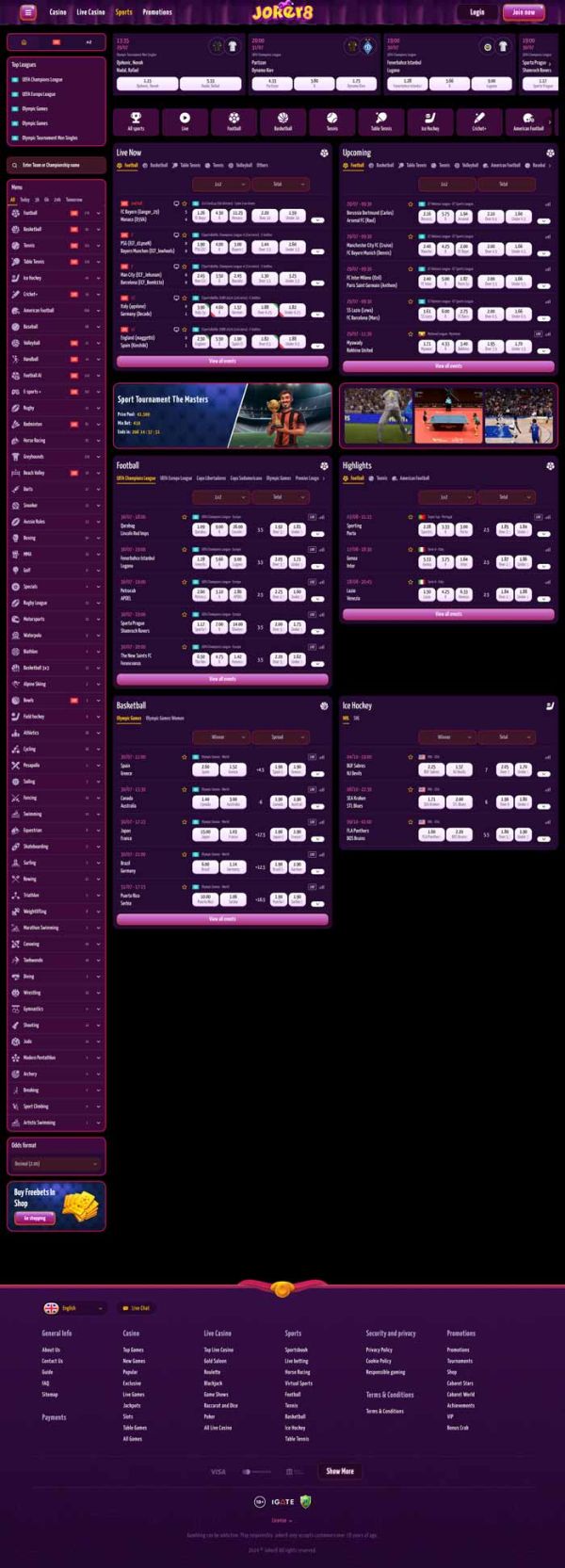Open the Live Now 1x2 market dropdown
The image size is (565, 1568).
pos(219,185)
